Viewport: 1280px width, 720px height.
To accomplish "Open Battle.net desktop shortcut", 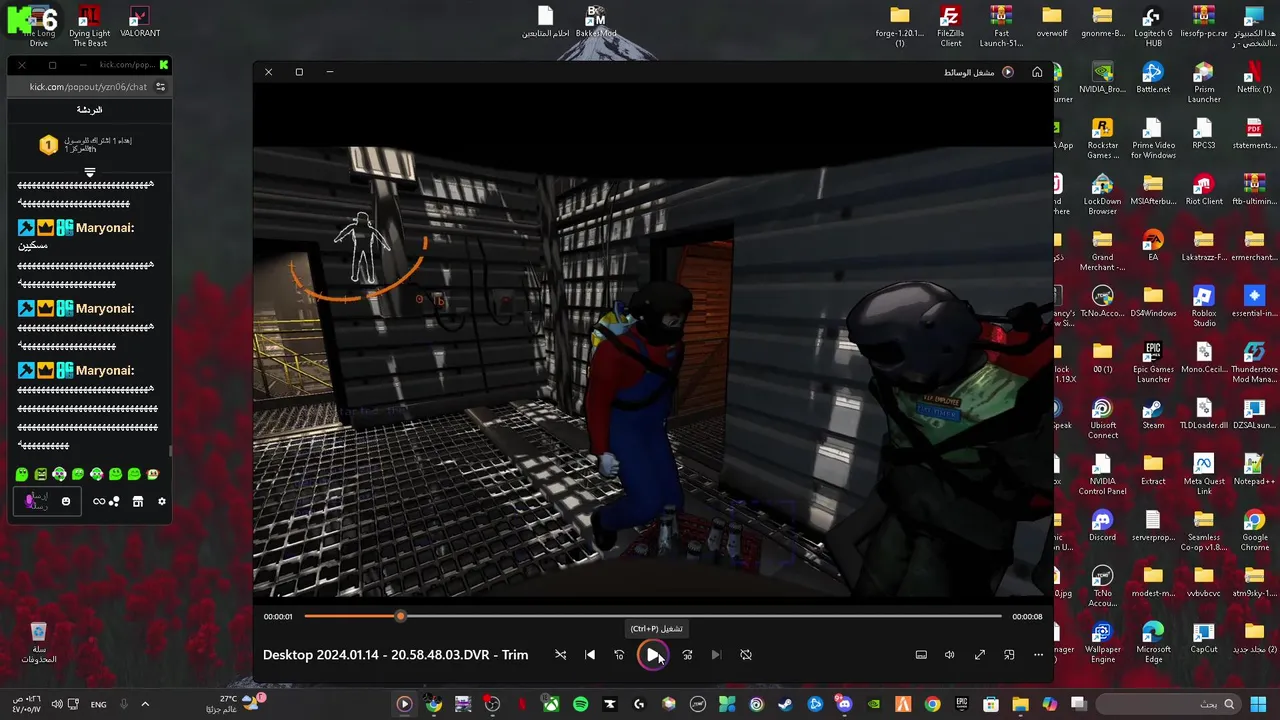I will click(x=1153, y=78).
